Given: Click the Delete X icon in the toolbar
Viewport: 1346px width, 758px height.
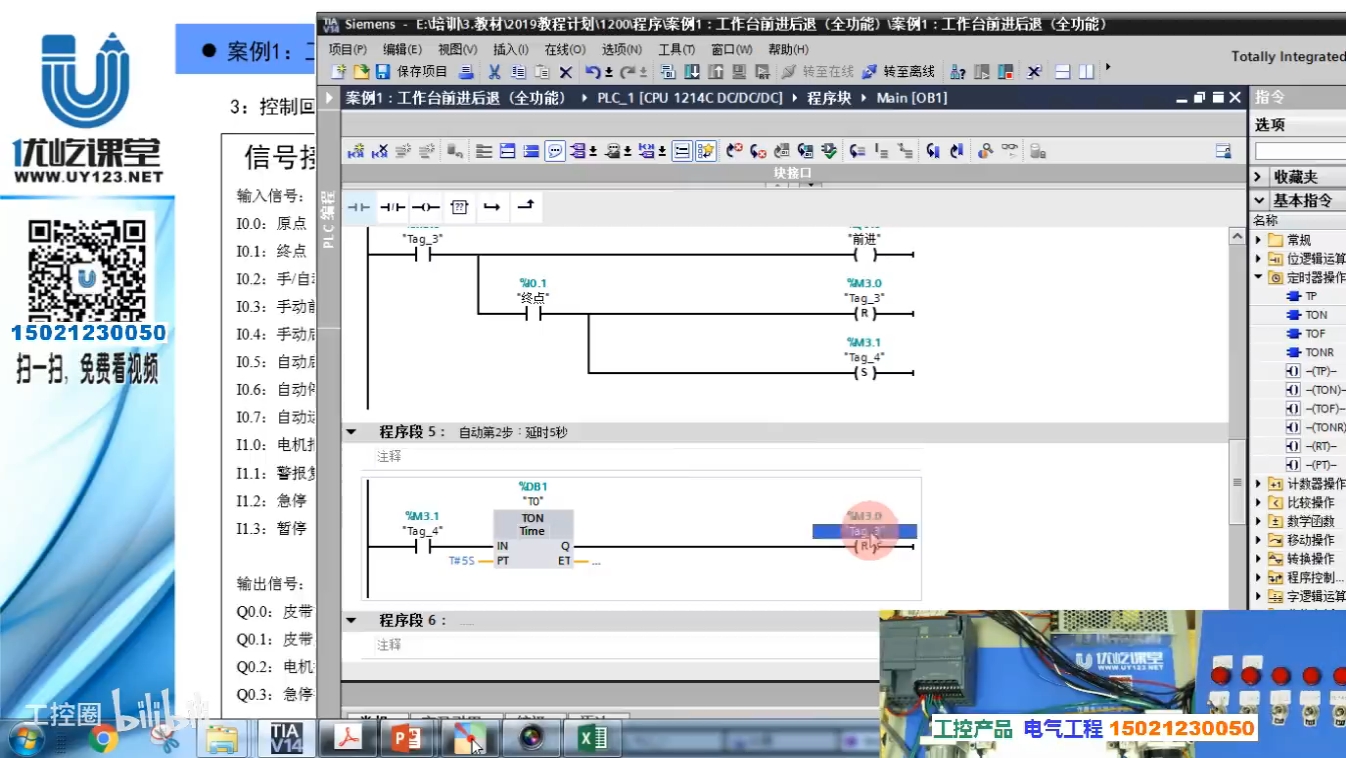Looking at the screenshot, I should (x=565, y=72).
